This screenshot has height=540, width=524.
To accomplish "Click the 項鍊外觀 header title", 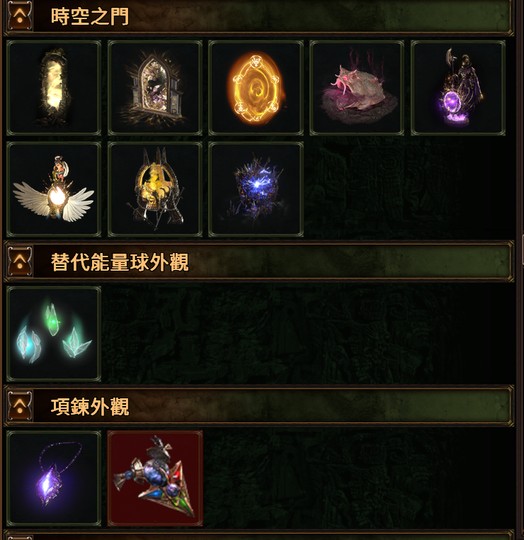I will coord(90,406).
